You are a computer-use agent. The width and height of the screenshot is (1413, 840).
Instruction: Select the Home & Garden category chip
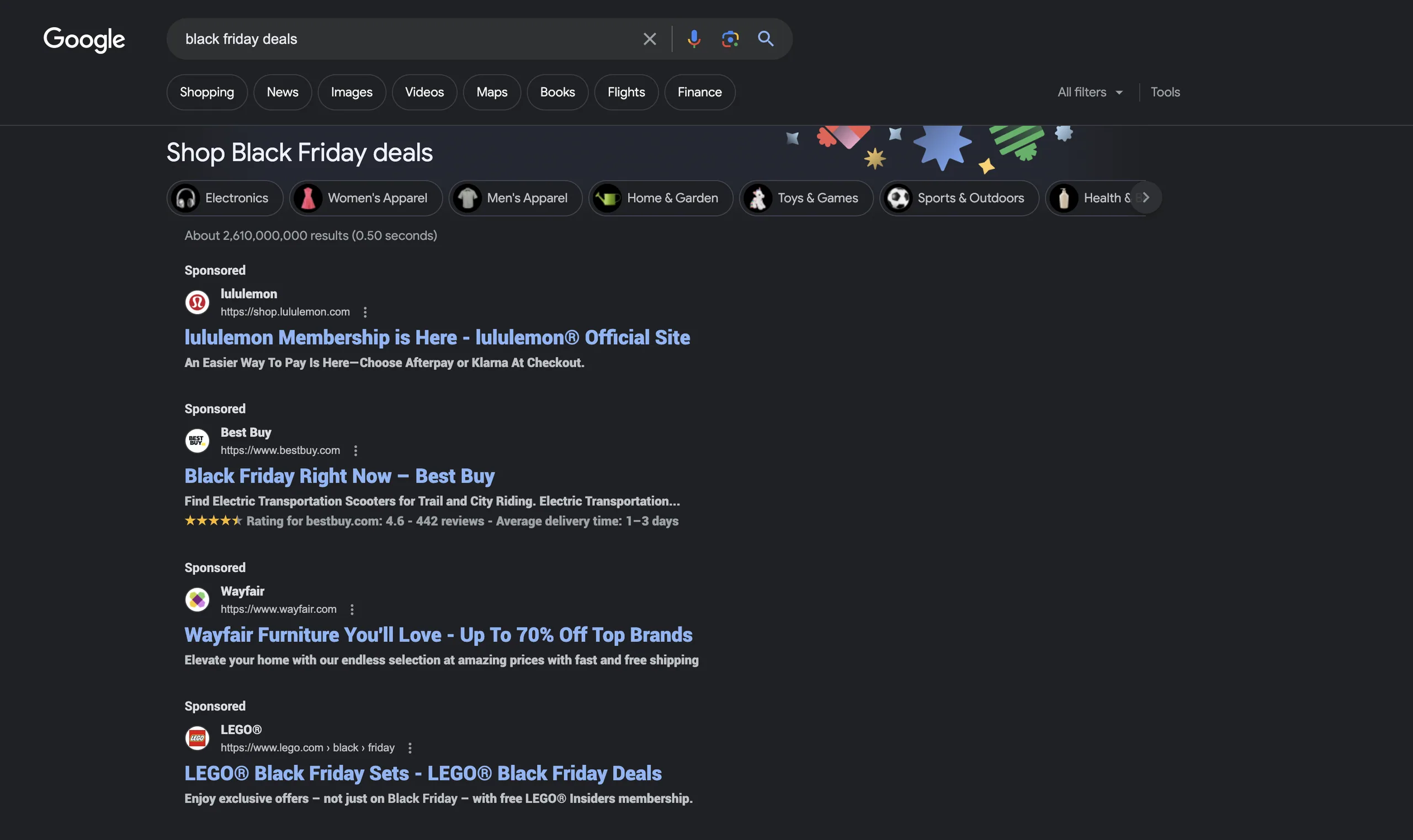661,198
